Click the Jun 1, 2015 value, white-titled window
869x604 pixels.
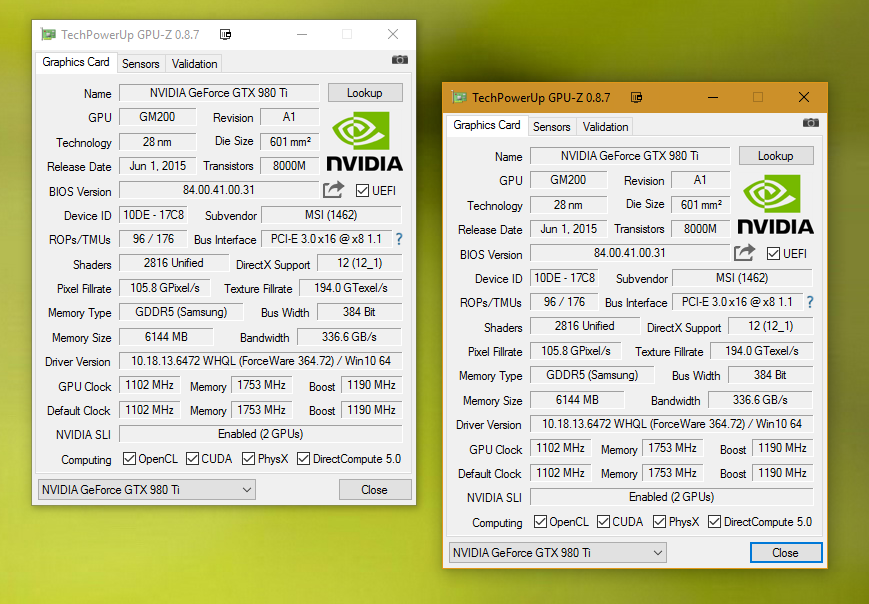pyautogui.click(x=158, y=166)
